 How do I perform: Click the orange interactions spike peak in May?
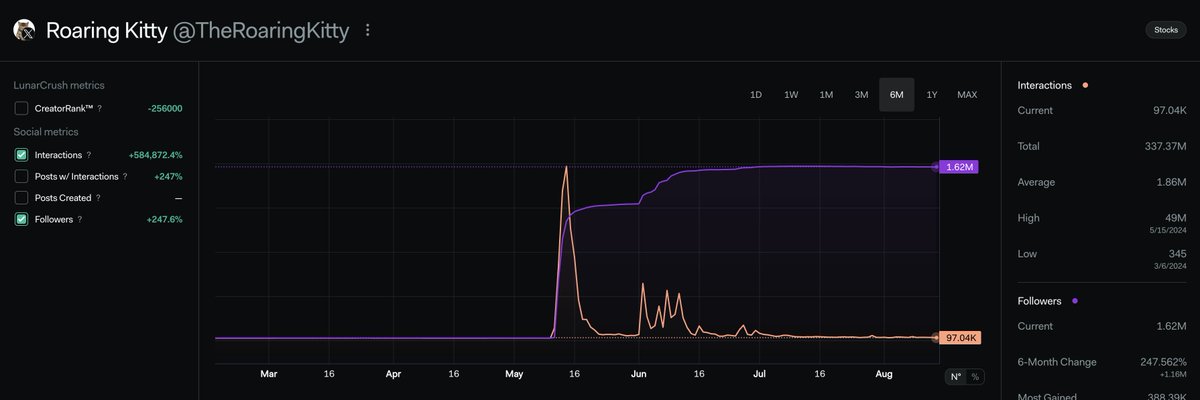(x=566, y=167)
